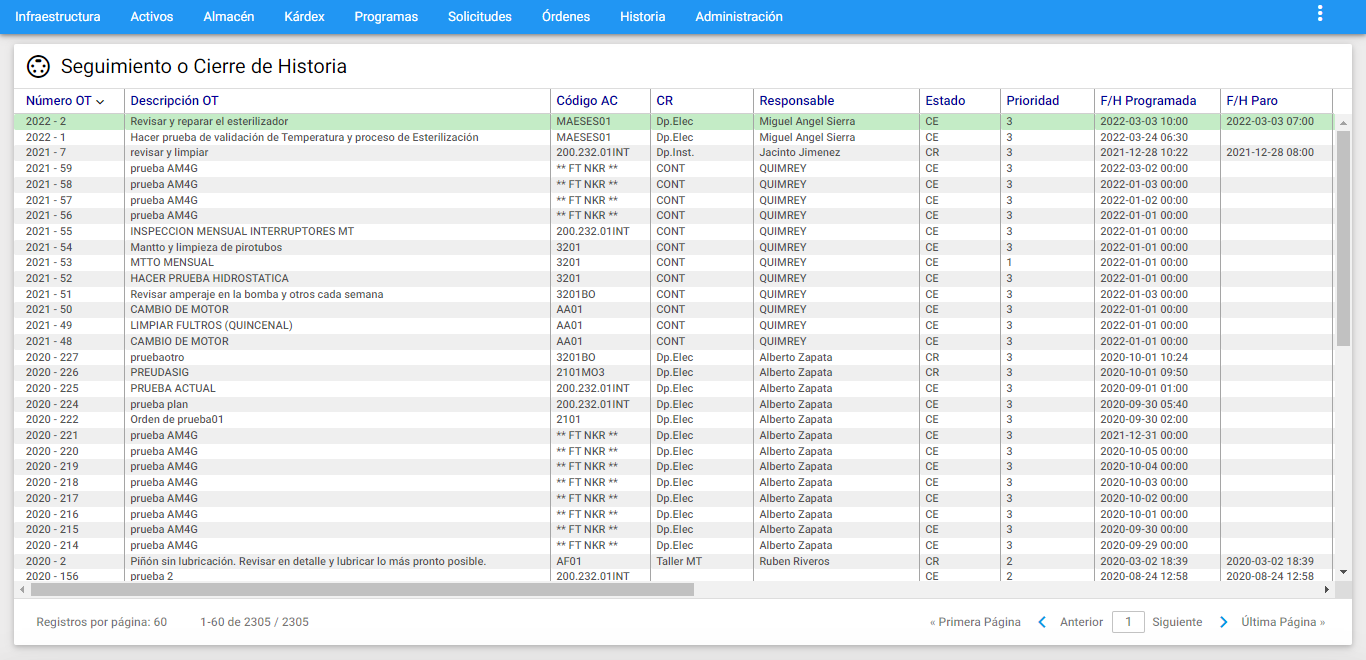The width and height of the screenshot is (1366, 660).
Task: Click the scroll-left arrow of the horizontal scrollbar
Action: 22,590
